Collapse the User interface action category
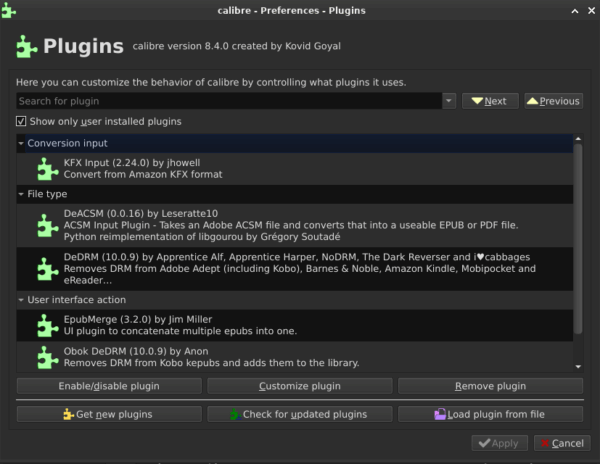 [x=21, y=300]
